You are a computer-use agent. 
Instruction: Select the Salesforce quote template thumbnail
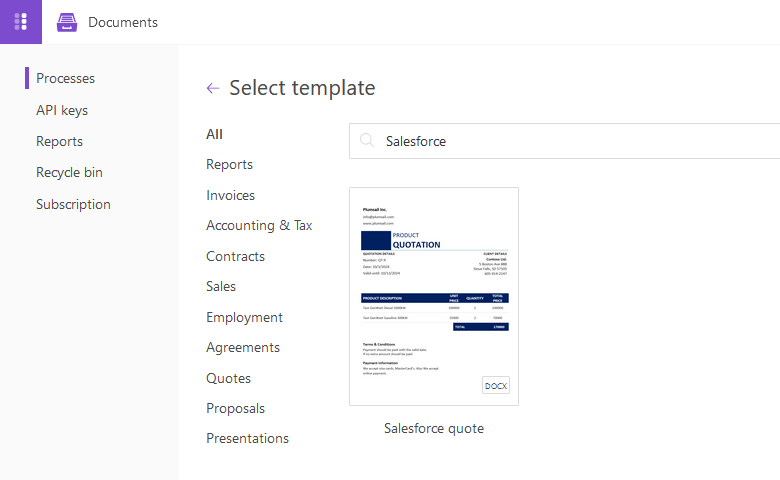click(x=434, y=296)
